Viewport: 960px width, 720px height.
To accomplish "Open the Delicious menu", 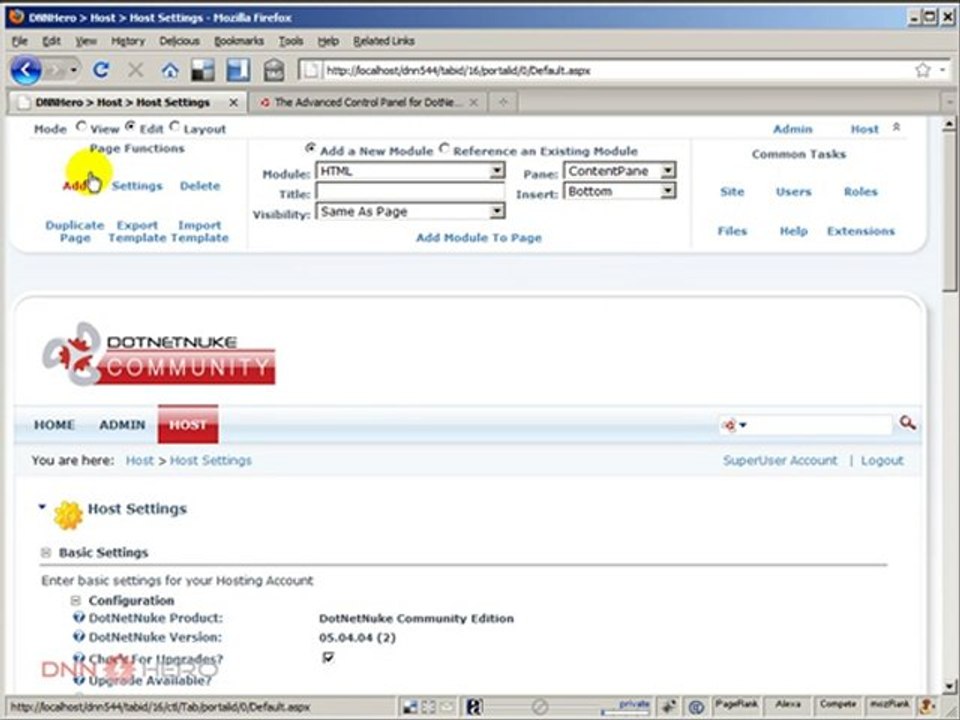I will [x=179, y=41].
